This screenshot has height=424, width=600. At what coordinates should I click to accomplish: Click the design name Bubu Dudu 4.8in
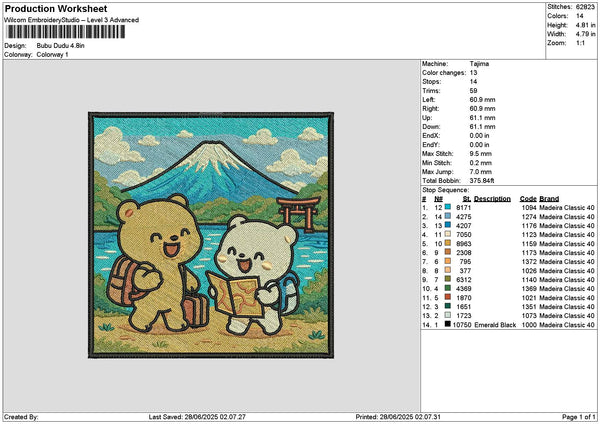pyautogui.click(x=60, y=46)
